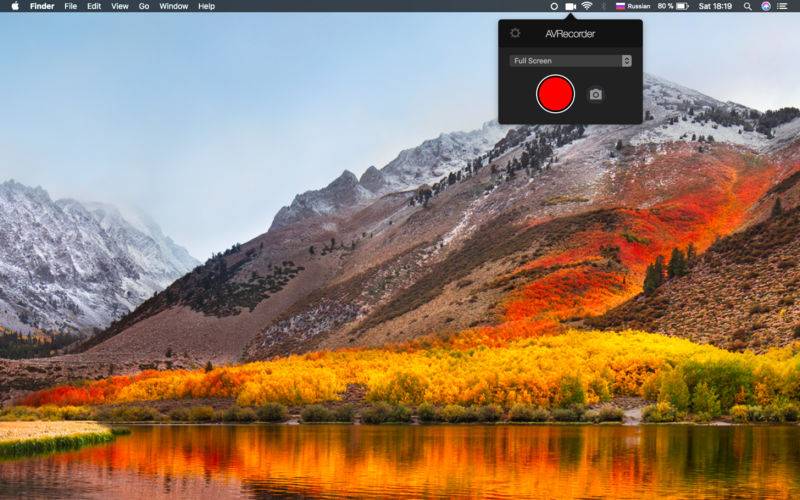Open the Edit menu
The height and width of the screenshot is (500, 800).
94,6
